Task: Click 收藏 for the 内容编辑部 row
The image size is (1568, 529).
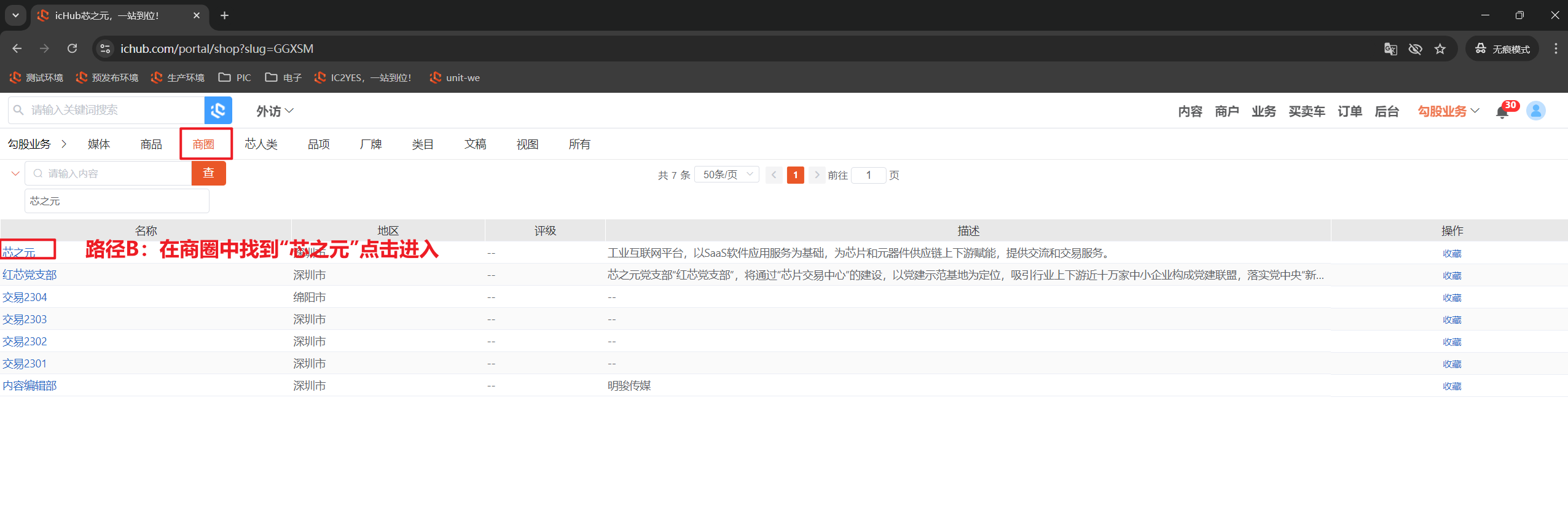Action: [1452, 386]
